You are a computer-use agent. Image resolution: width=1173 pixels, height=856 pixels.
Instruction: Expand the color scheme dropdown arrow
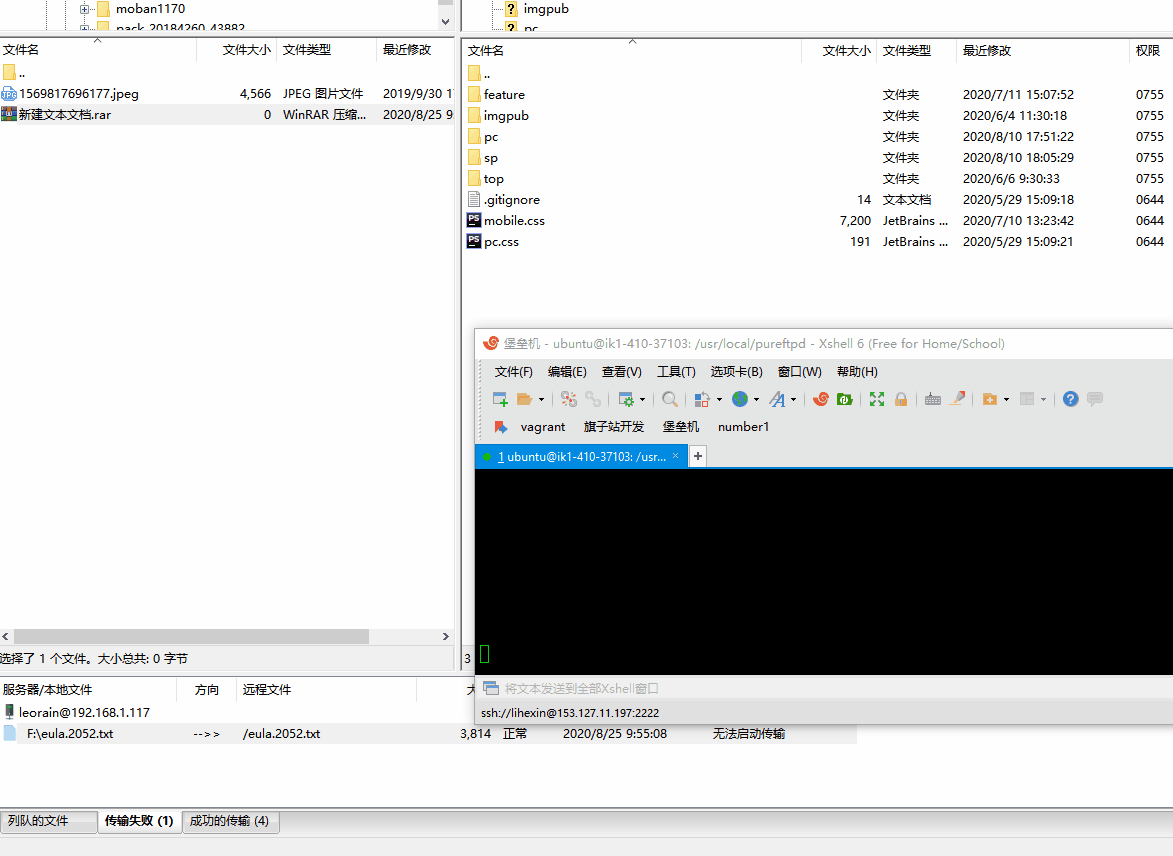719,400
